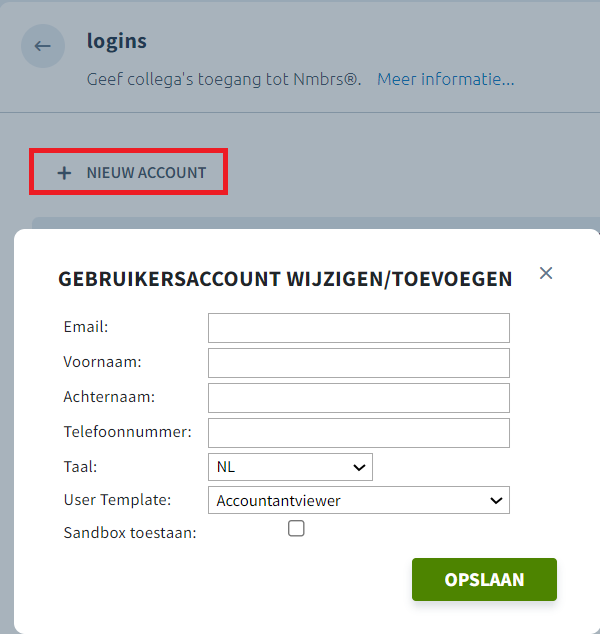Screen dimensions: 600x634
Task: Click the chevron arrow in Taal box
Action: coord(359,467)
